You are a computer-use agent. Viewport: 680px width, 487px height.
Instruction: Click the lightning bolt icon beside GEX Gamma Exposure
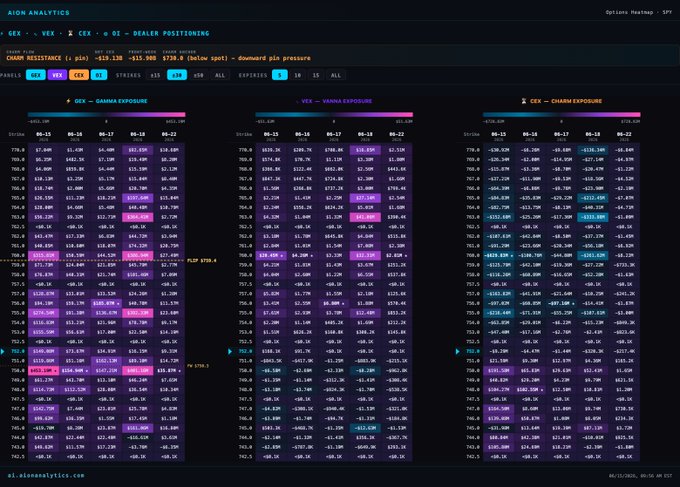click(68, 101)
